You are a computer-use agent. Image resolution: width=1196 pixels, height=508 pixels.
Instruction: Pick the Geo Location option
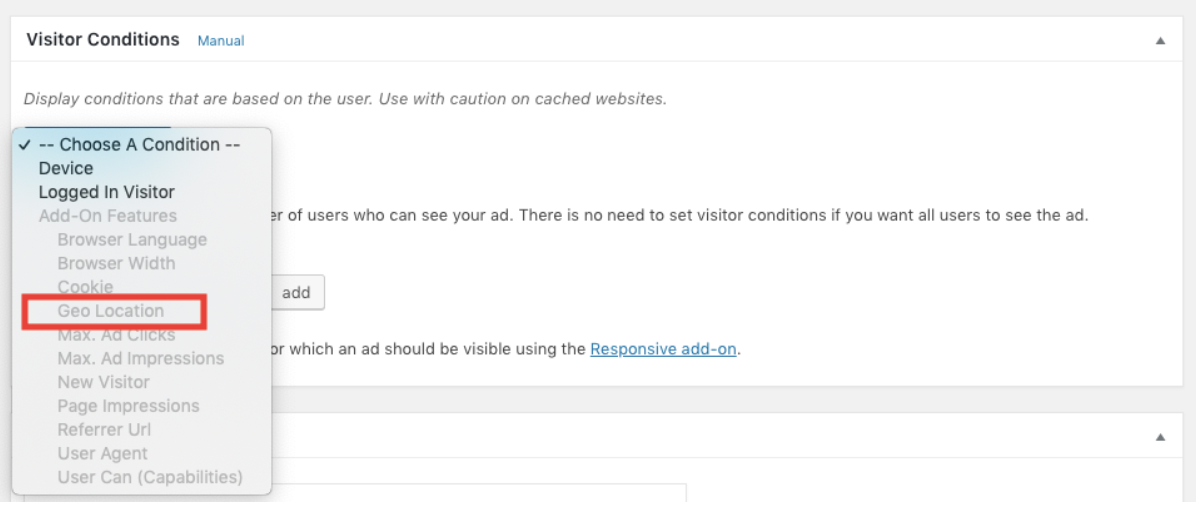coord(110,311)
